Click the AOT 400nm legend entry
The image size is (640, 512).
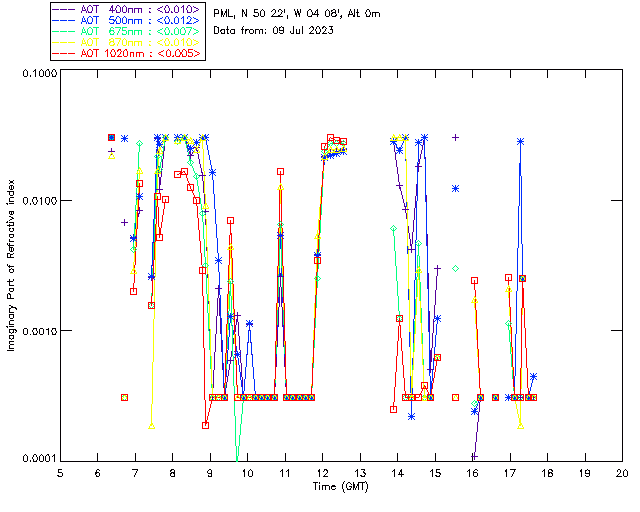tap(126, 9)
